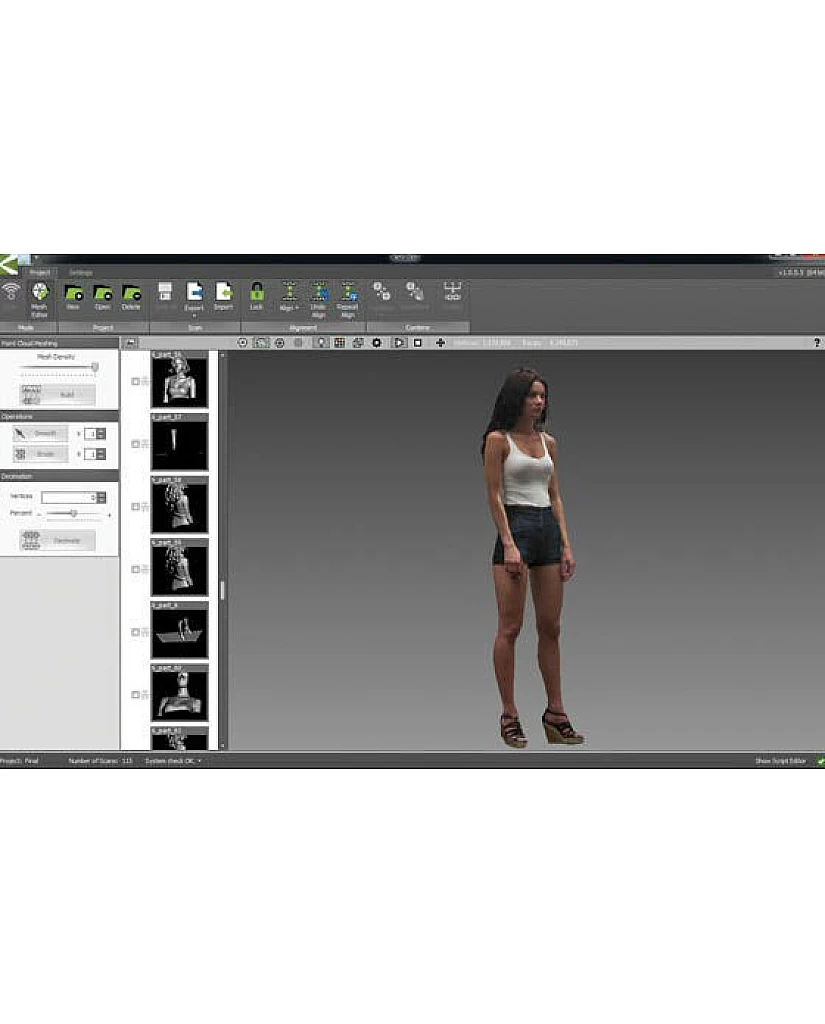Click the help question mark icon
The image size is (825, 1024).
(817, 342)
